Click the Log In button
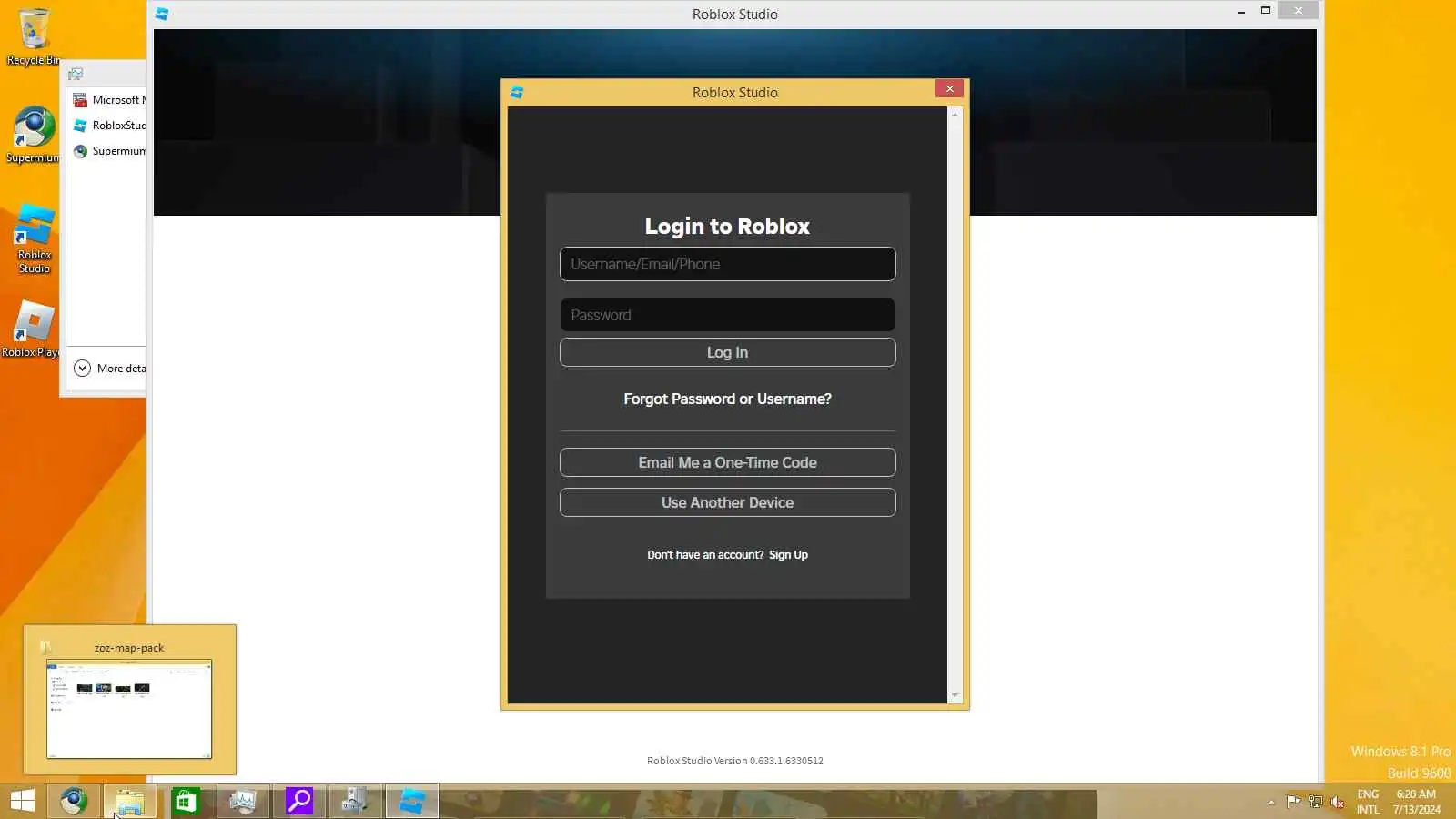 pyautogui.click(x=727, y=352)
